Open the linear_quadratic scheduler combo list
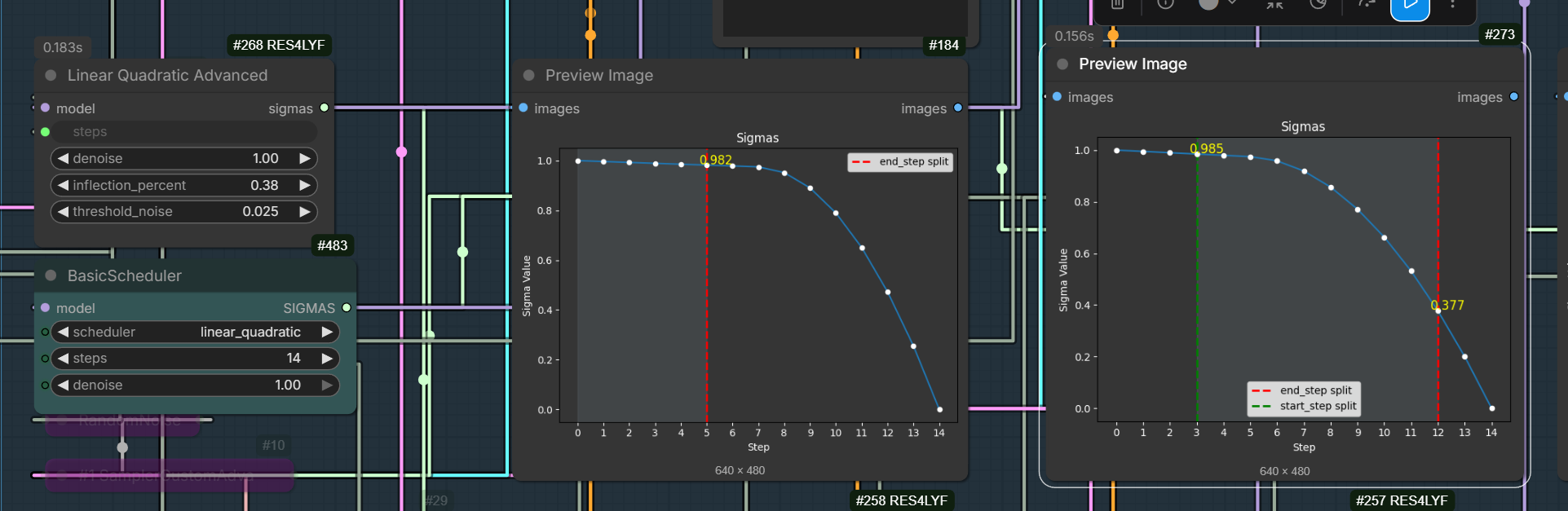The width and height of the screenshot is (1568, 511). [x=250, y=332]
